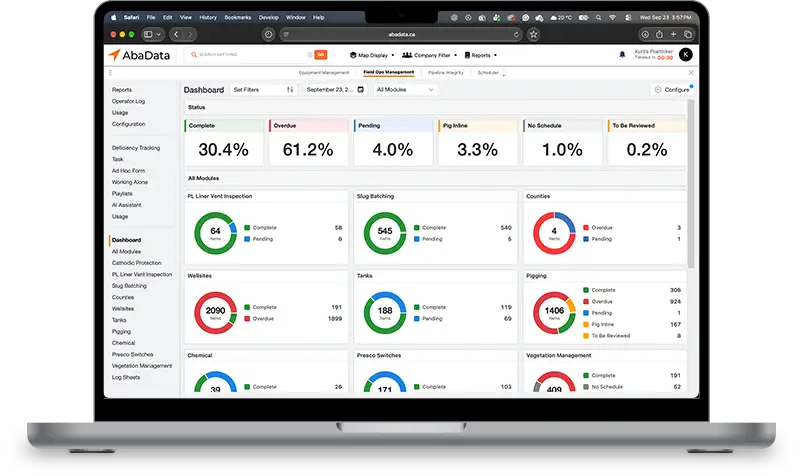This screenshot has height=476, width=800.
Task: Click the arrows beside Scheduler tab
Action: (504, 73)
